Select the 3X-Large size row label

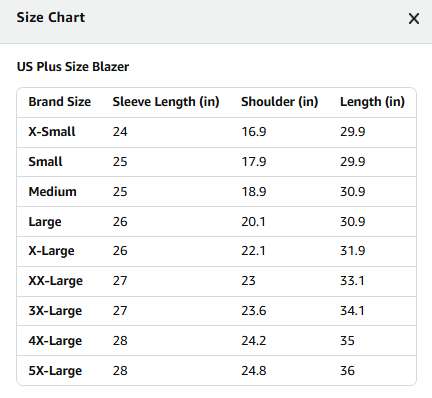click(55, 311)
